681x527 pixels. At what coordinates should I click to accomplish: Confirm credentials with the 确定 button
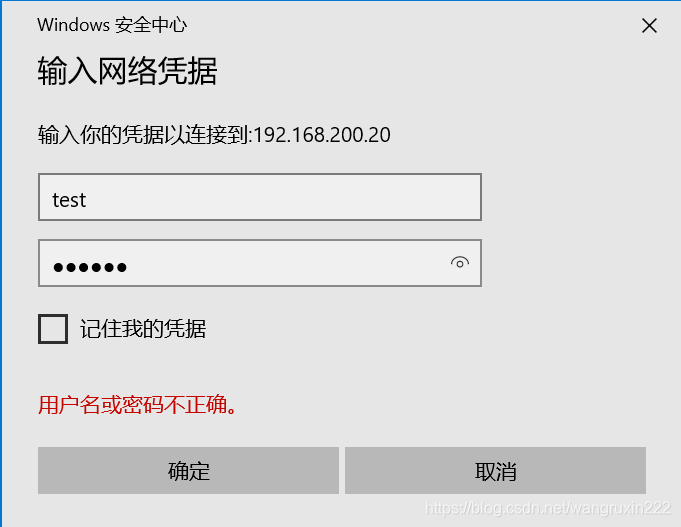pyautogui.click(x=188, y=471)
